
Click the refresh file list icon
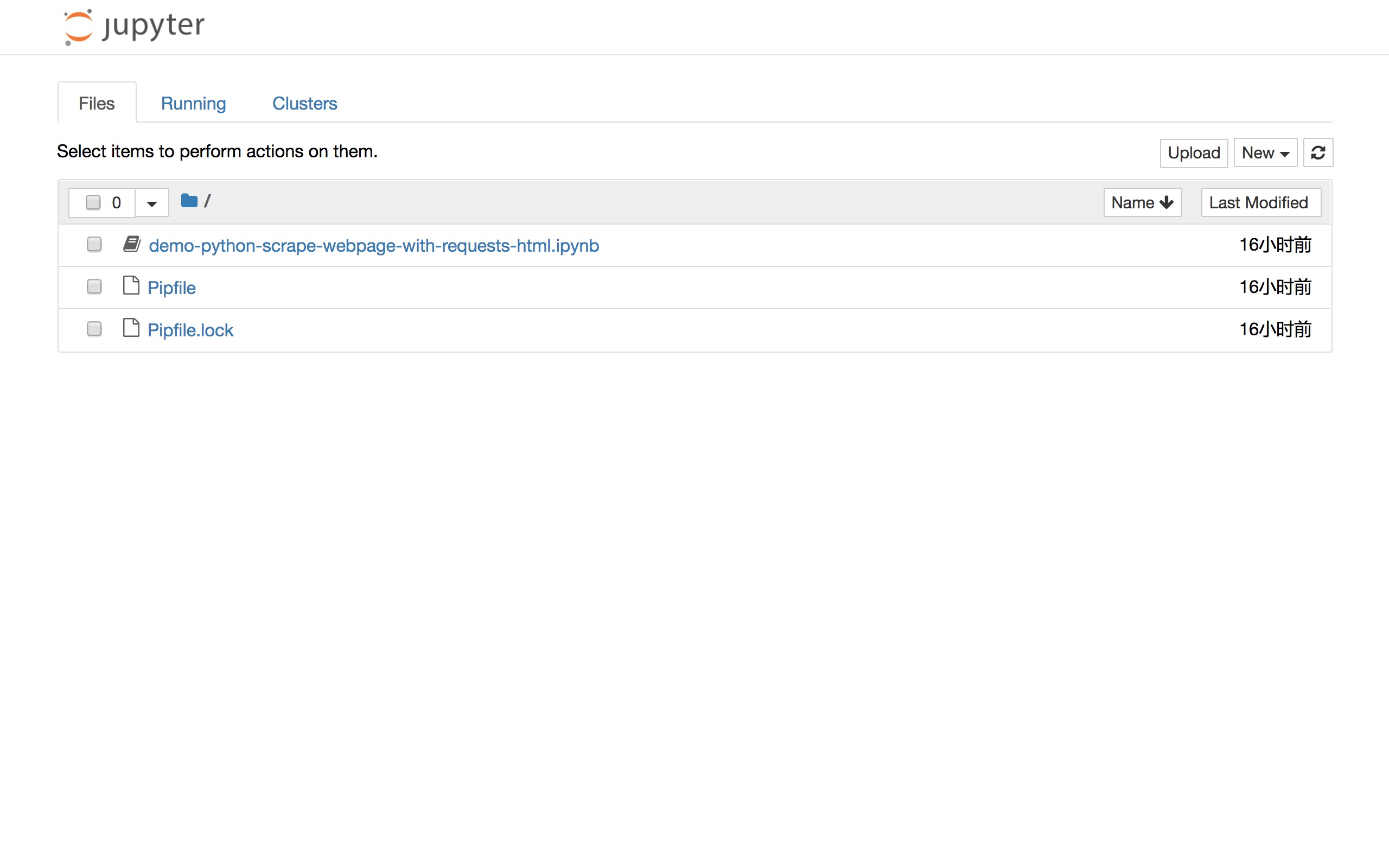tap(1317, 152)
